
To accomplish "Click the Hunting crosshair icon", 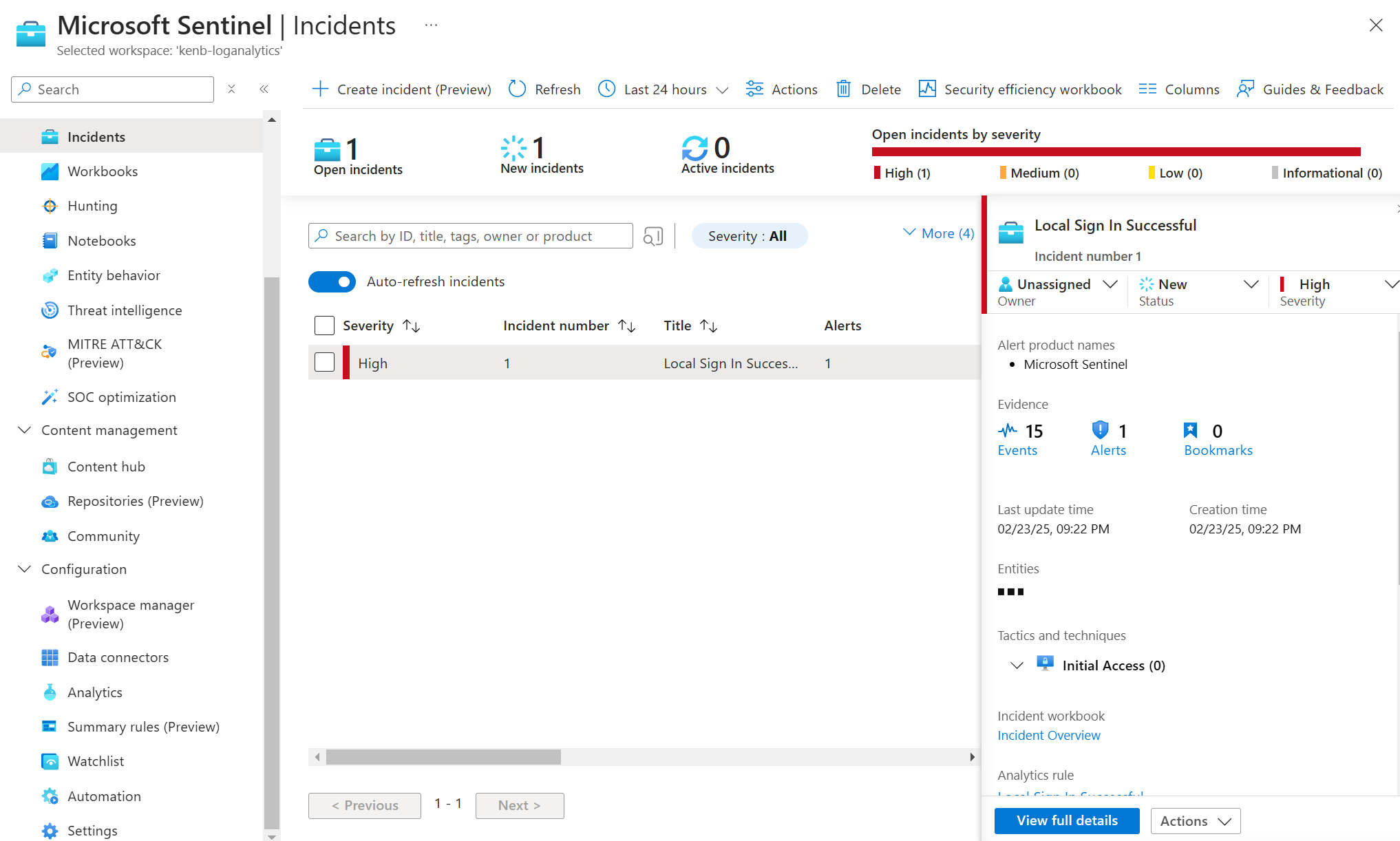I will click(50, 206).
